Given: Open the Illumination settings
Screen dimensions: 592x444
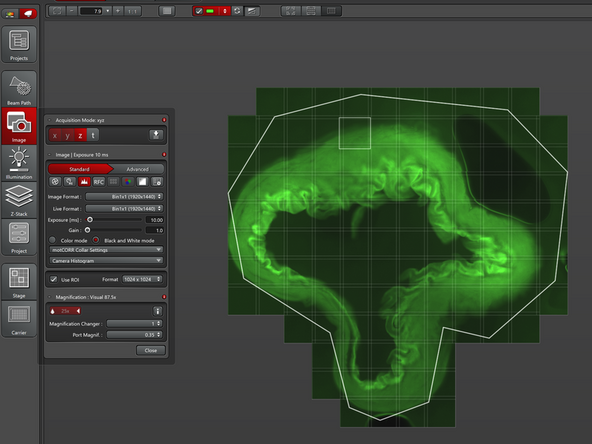Looking at the screenshot, I should (x=19, y=163).
